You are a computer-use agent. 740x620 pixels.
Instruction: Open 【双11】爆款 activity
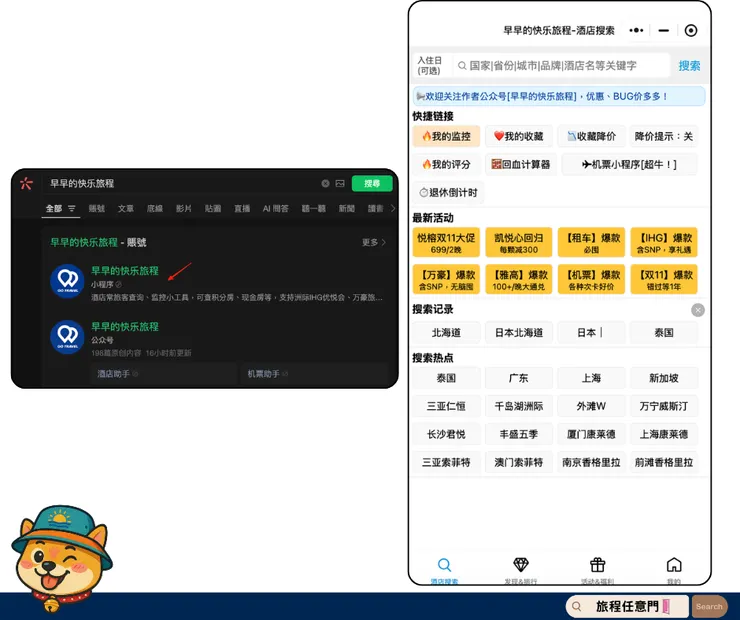coord(664,279)
